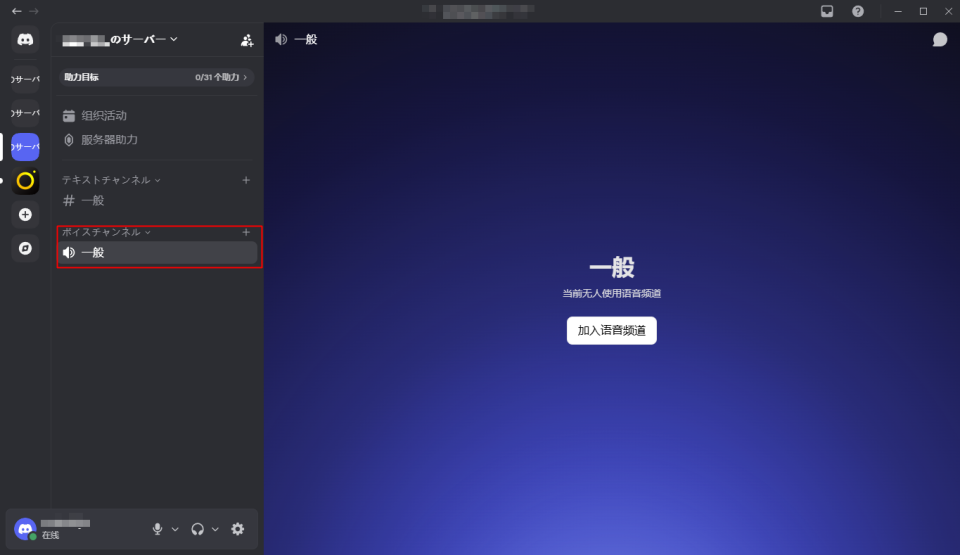Click the 加入语音频道 button
This screenshot has width=960, height=555.
pyautogui.click(x=611, y=331)
